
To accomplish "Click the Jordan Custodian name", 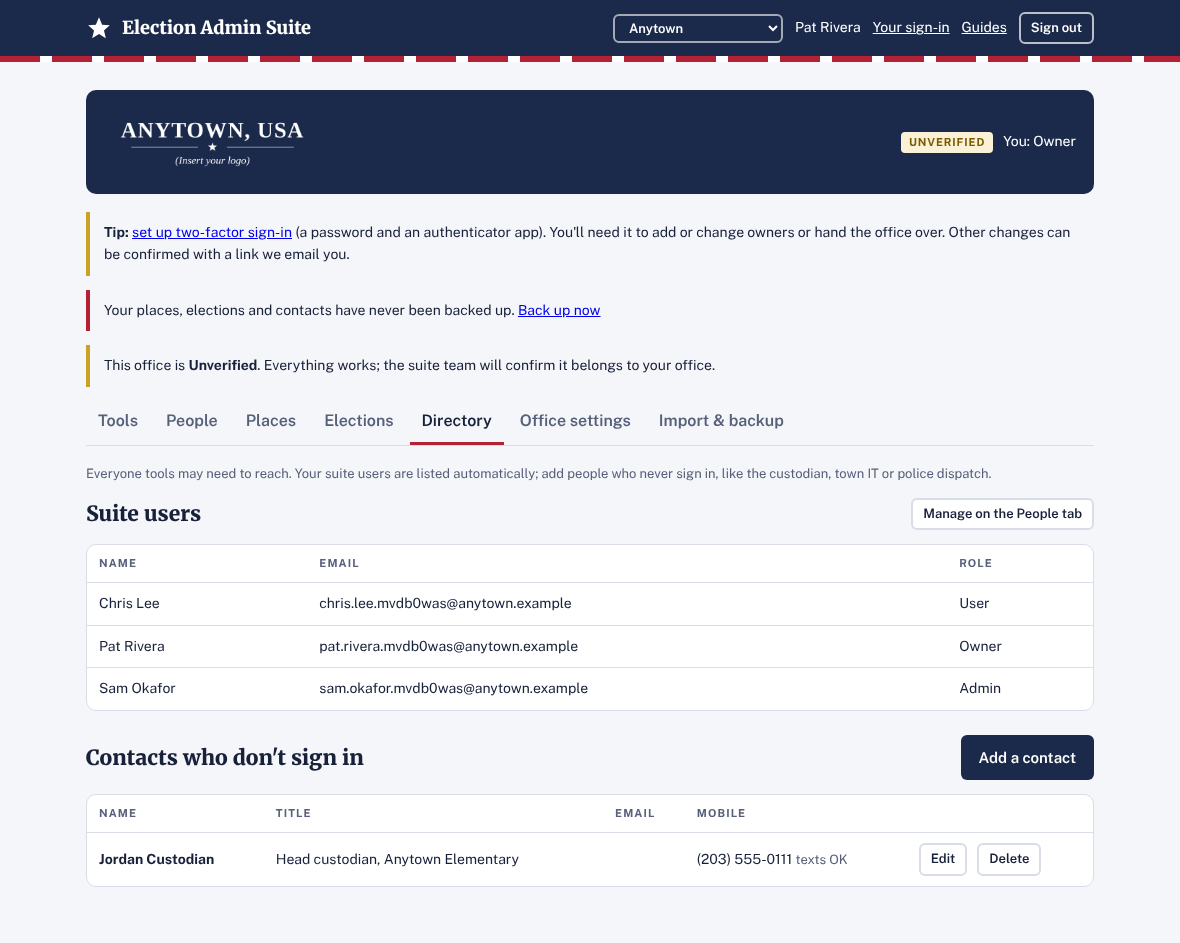I will click(x=157, y=859).
